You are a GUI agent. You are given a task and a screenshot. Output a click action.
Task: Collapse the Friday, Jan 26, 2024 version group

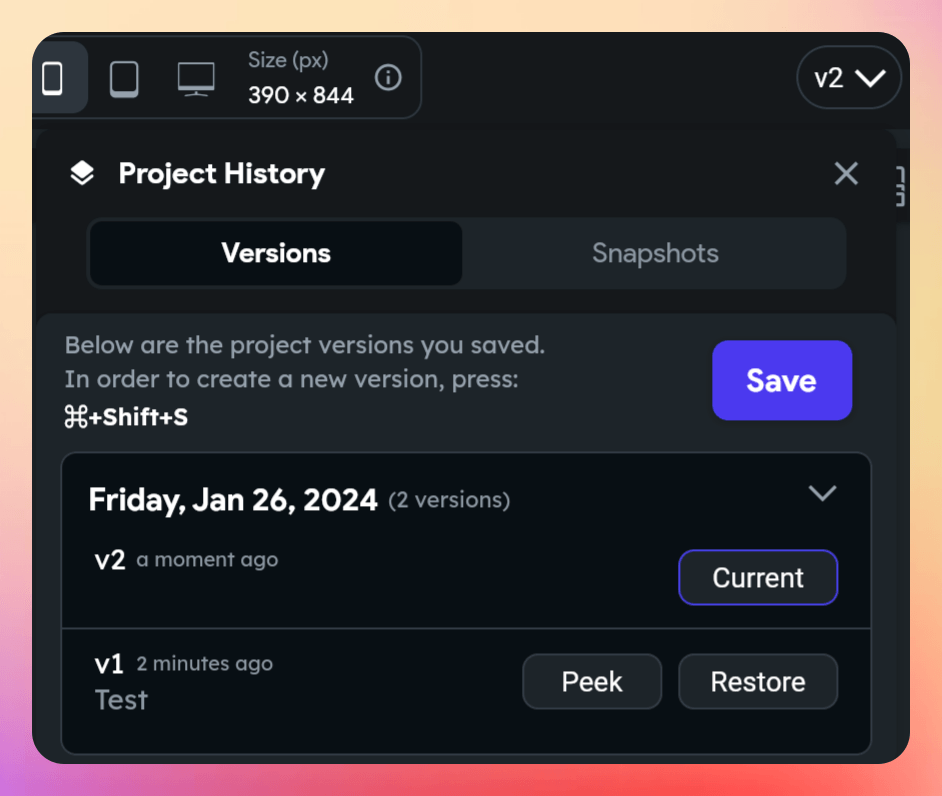823,493
